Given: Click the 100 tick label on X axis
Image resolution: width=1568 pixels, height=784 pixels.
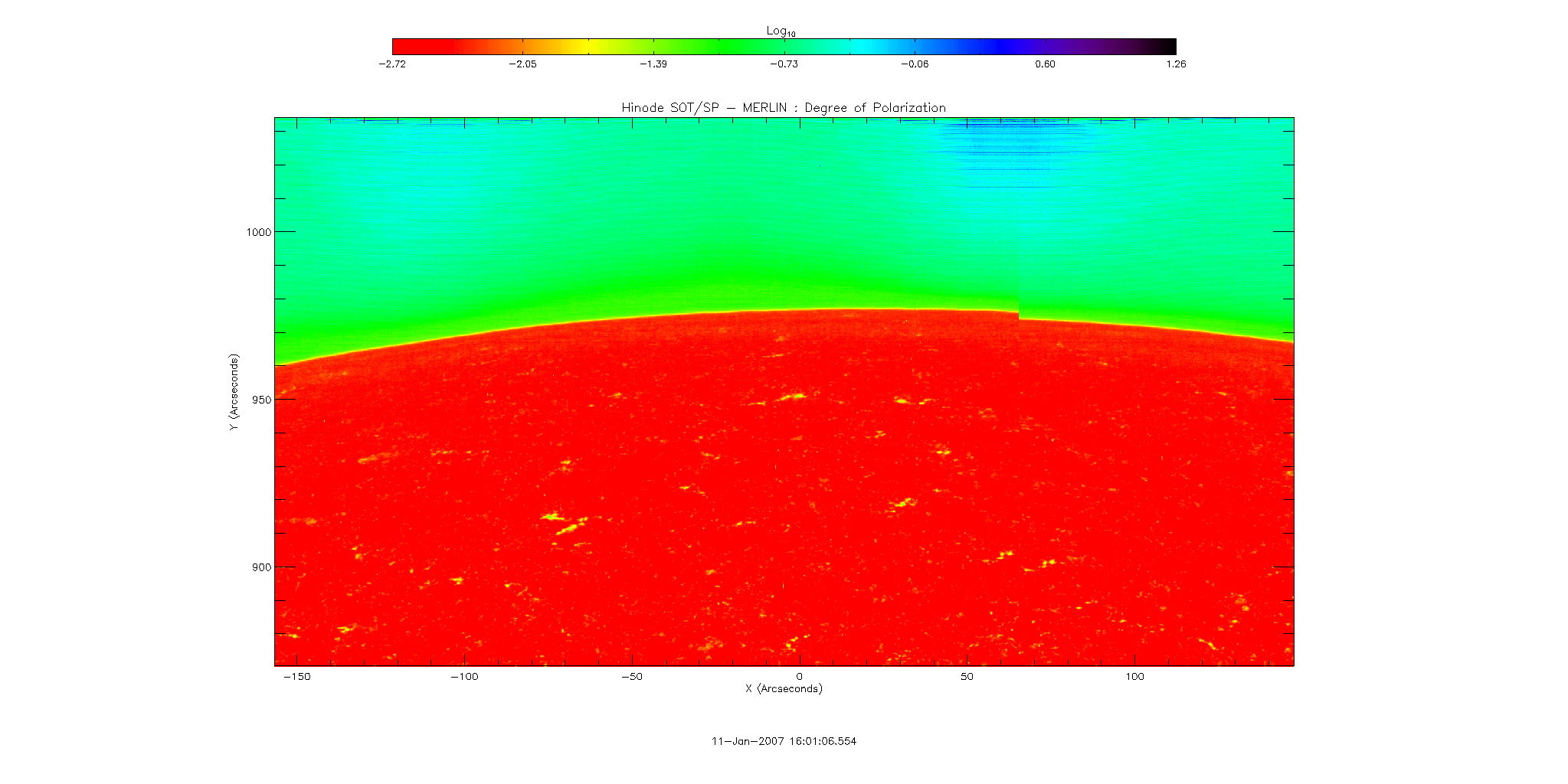Looking at the screenshot, I should (1134, 677).
